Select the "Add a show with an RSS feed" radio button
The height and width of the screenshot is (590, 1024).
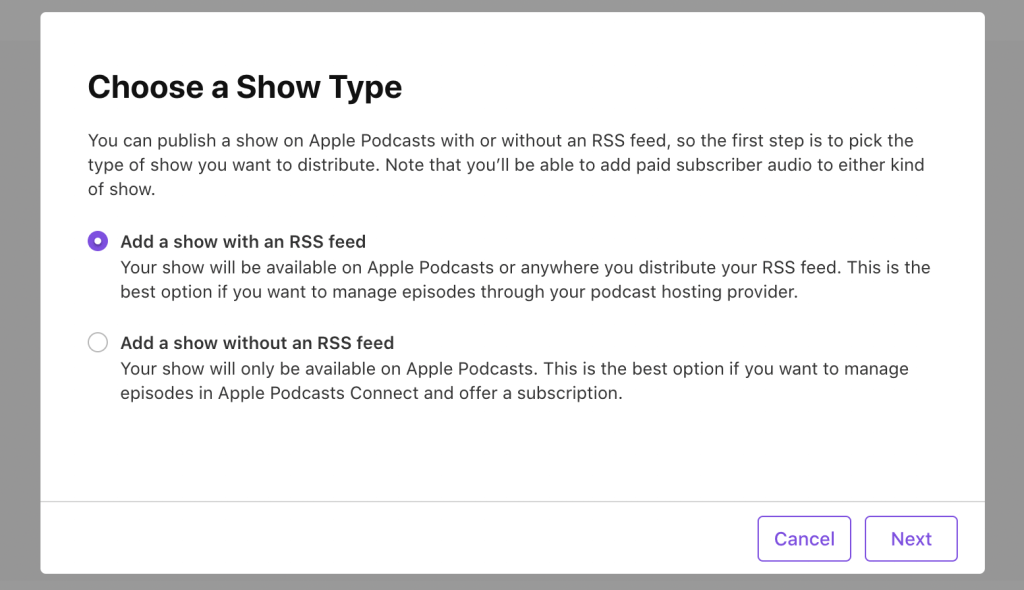[x=97, y=241]
